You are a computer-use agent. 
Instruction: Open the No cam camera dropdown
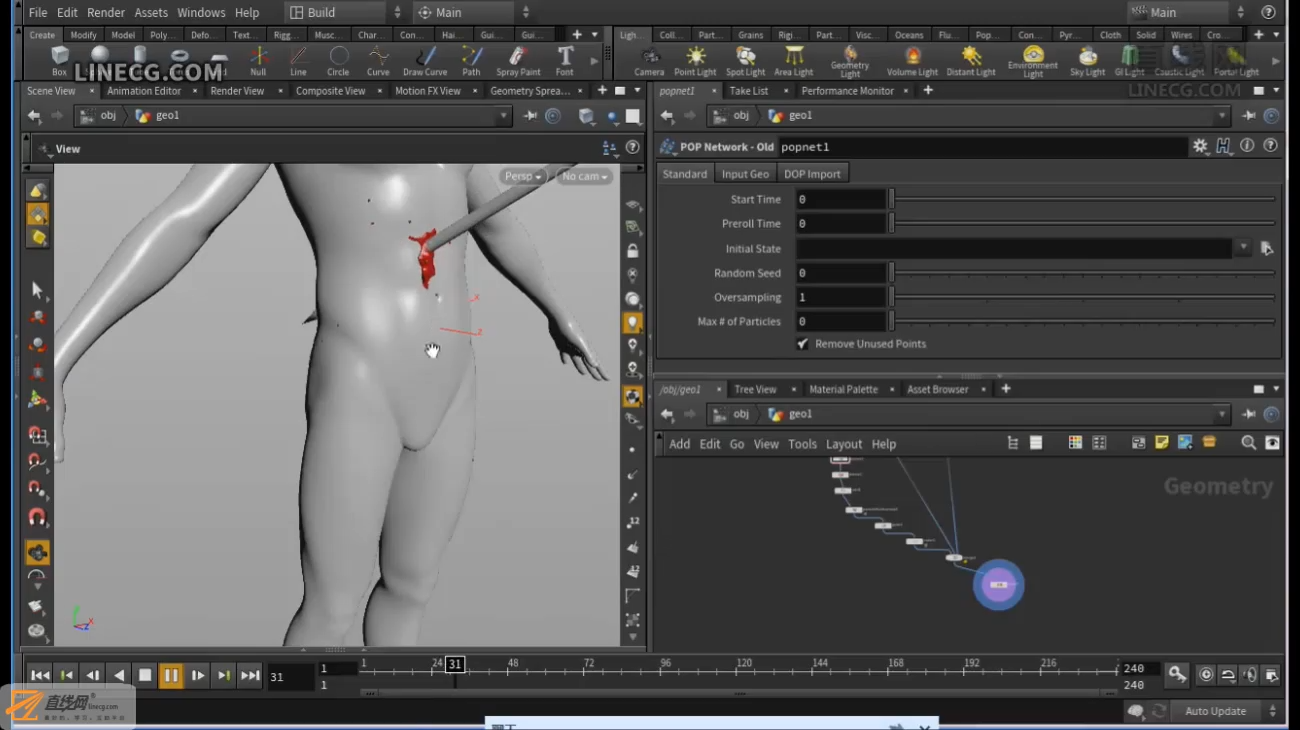coord(584,176)
